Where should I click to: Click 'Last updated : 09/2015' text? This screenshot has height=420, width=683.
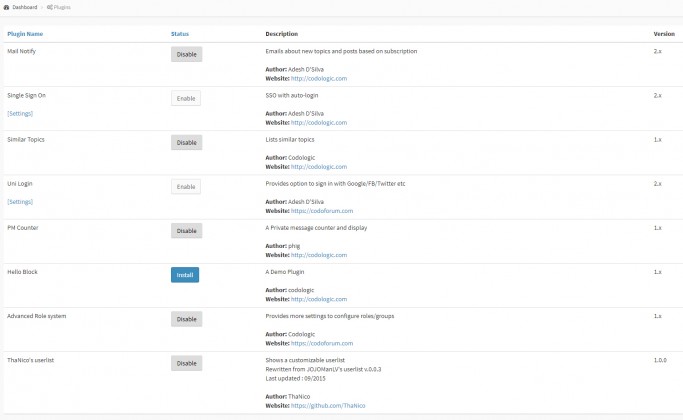coord(295,379)
